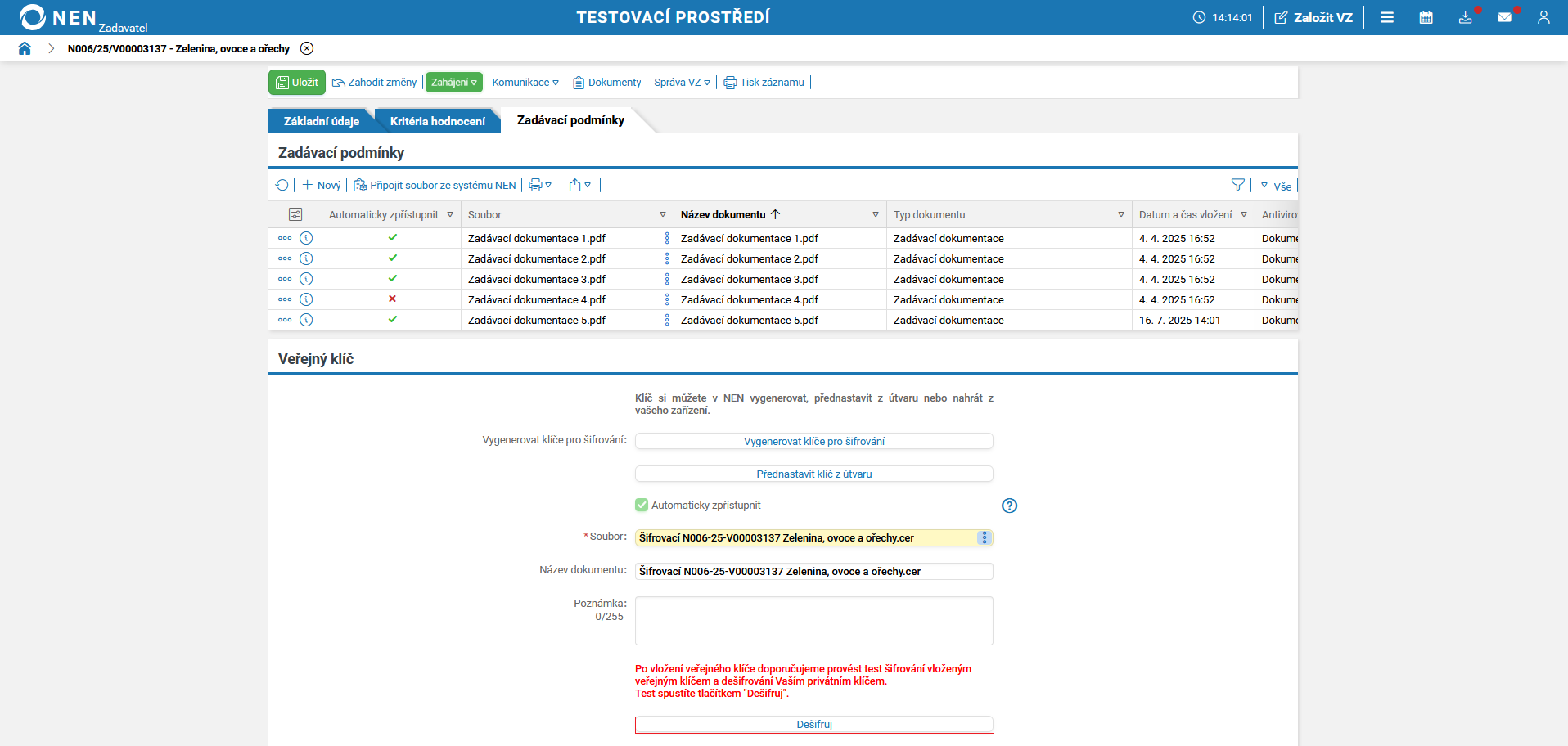Switch to the Základní údaje tab
1568x746 pixels.
(x=322, y=121)
